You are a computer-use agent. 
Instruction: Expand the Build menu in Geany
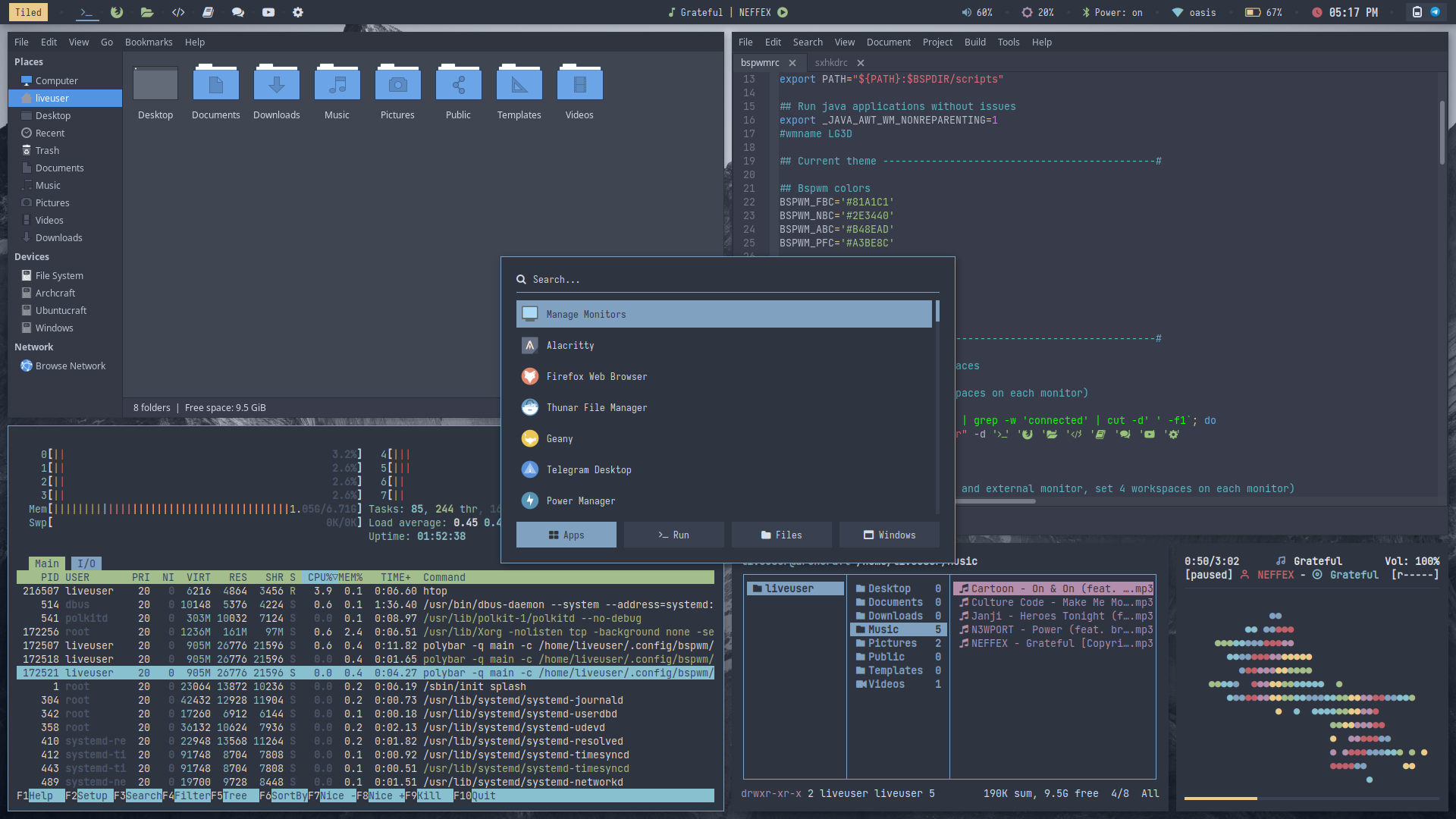(x=974, y=42)
